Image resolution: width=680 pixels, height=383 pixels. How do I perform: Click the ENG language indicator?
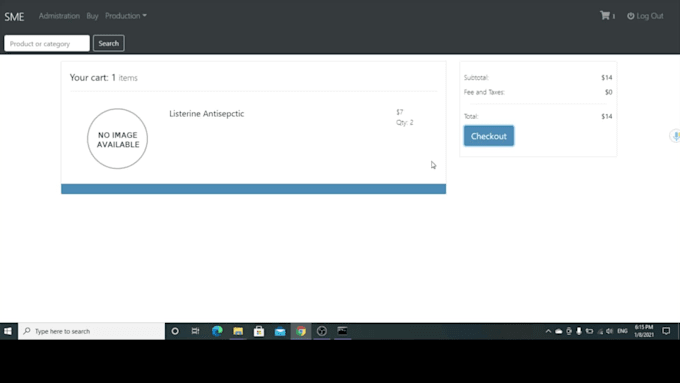pyautogui.click(x=622, y=331)
